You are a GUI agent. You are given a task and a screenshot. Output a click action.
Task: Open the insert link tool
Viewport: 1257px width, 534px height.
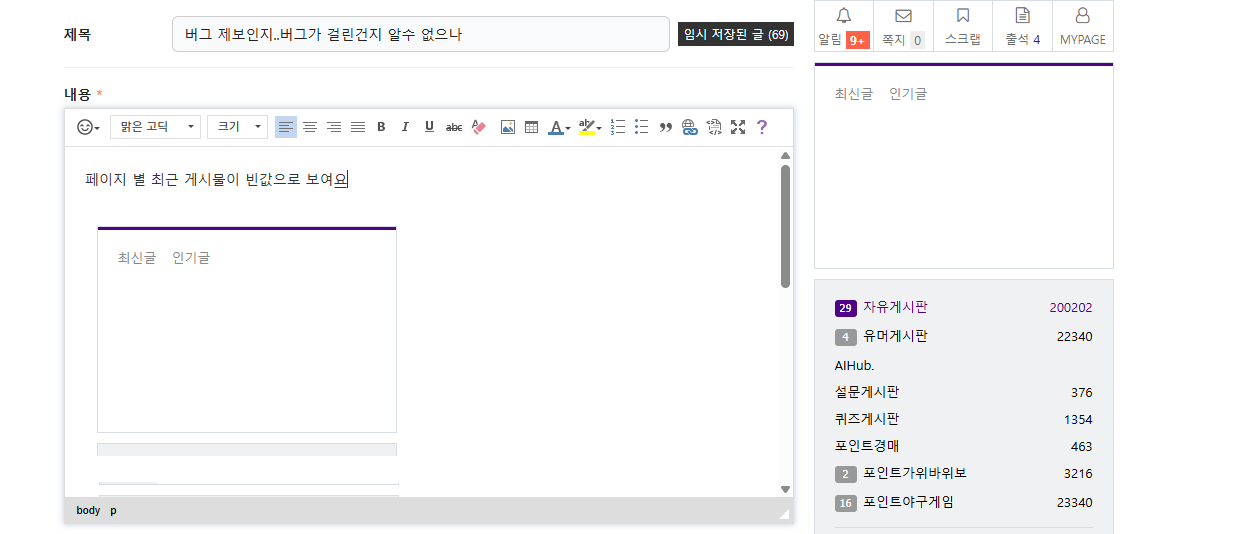(x=689, y=127)
